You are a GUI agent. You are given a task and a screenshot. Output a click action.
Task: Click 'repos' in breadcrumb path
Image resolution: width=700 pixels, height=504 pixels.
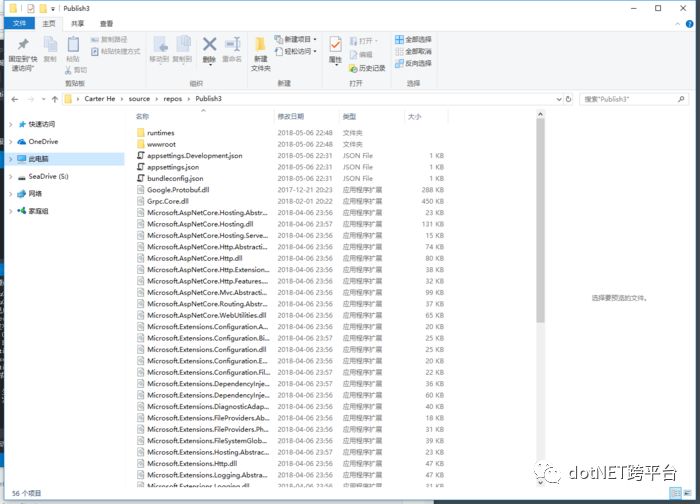[173, 99]
